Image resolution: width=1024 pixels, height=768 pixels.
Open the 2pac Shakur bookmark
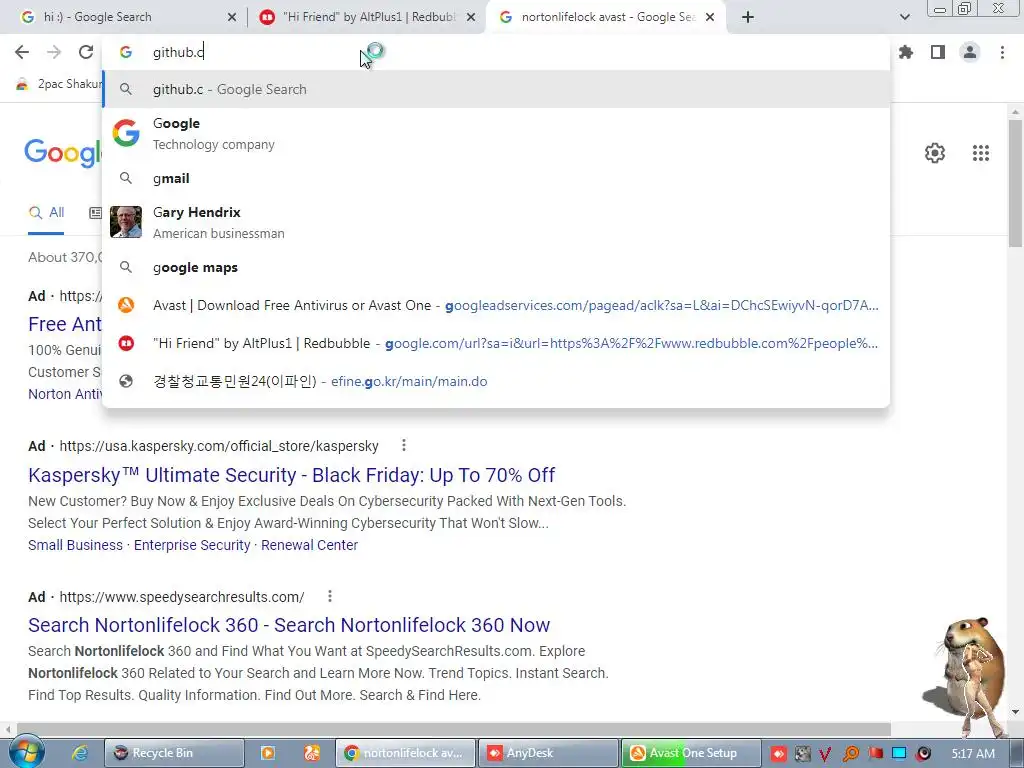(59, 84)
